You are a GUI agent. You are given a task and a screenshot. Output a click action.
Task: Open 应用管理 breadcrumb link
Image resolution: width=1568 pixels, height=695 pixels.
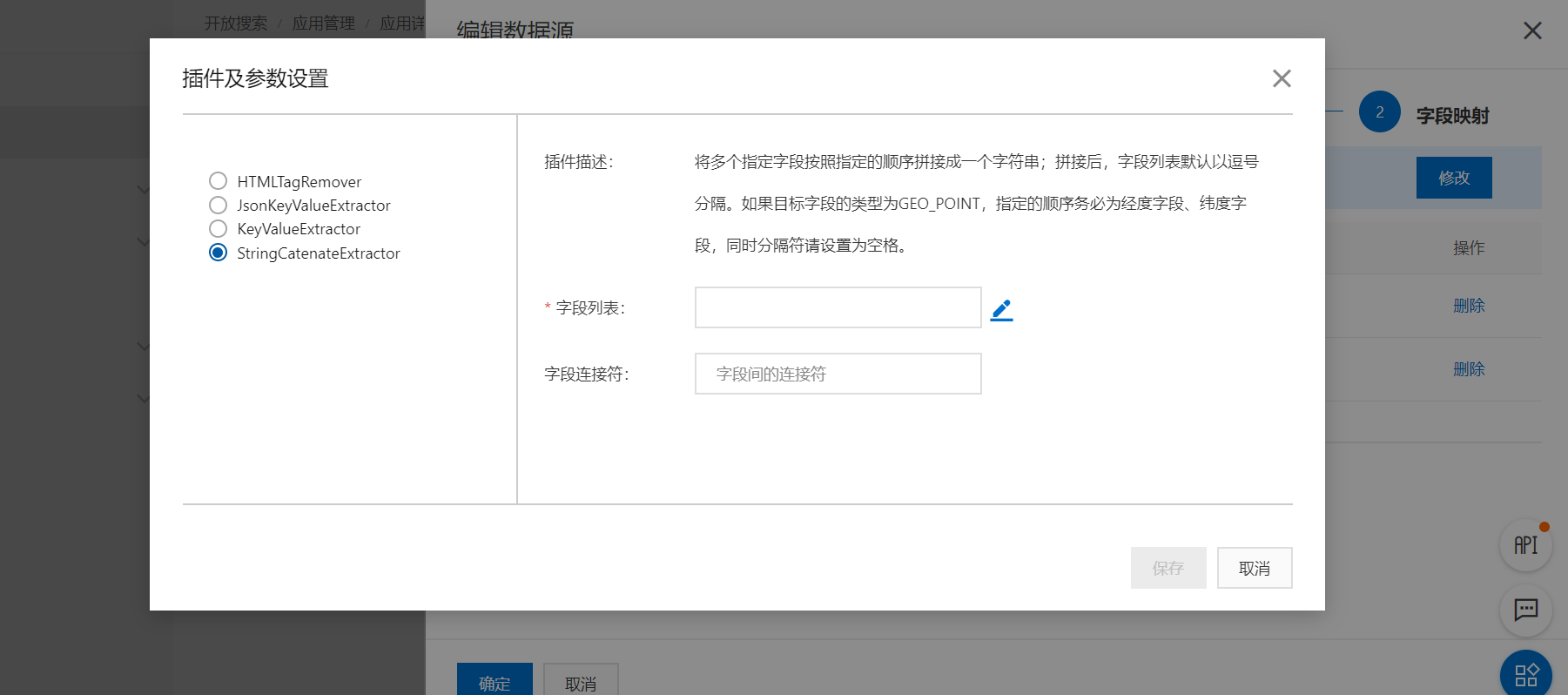point(323,24)
